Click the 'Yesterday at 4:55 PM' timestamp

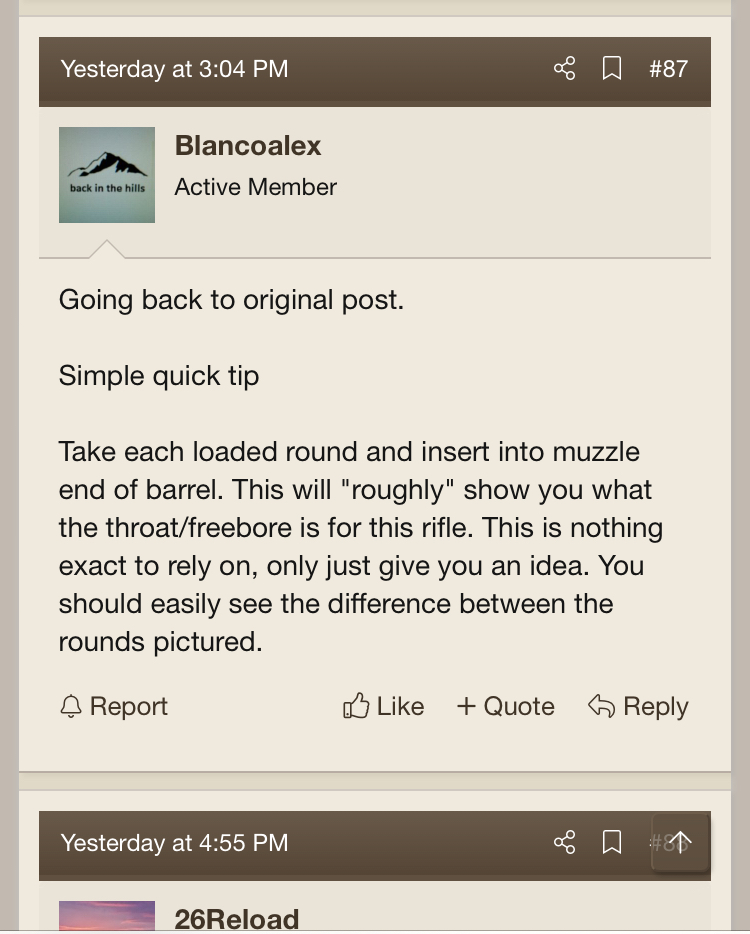pyautogui.click(x=174, y=843)
